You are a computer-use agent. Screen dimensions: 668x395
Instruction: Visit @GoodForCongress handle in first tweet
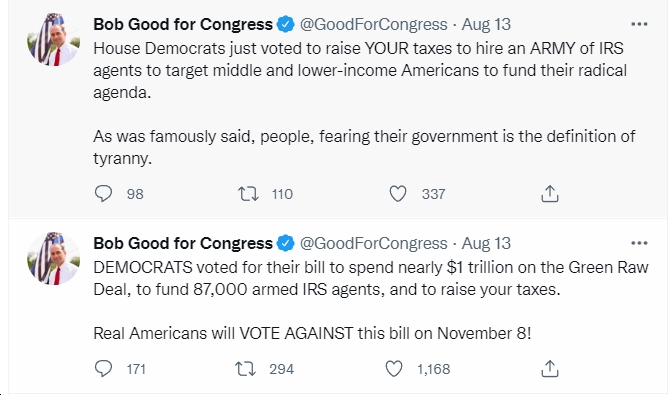click(374, 24)
